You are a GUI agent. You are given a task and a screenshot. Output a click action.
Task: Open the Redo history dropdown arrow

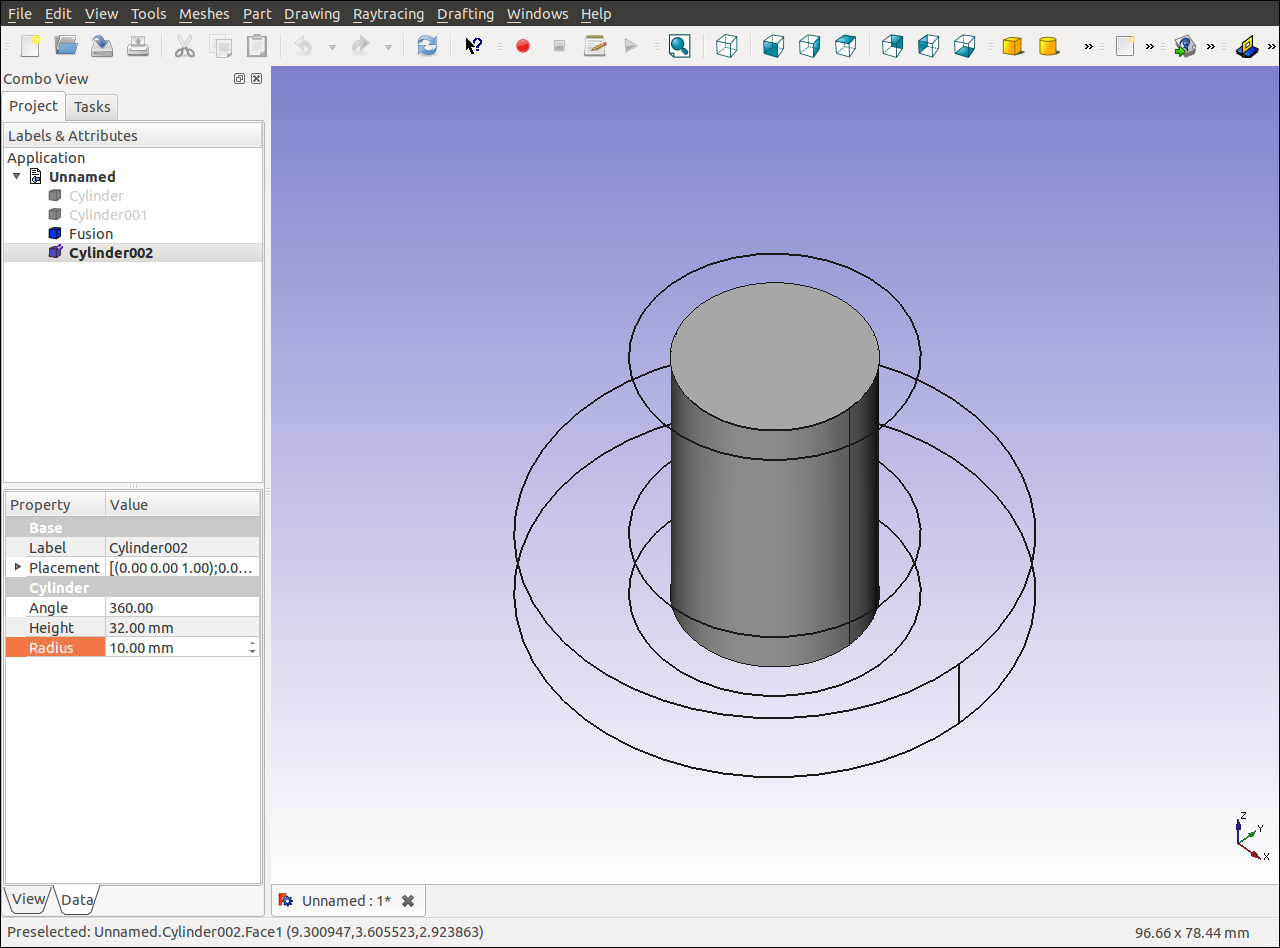pos(388,47)
